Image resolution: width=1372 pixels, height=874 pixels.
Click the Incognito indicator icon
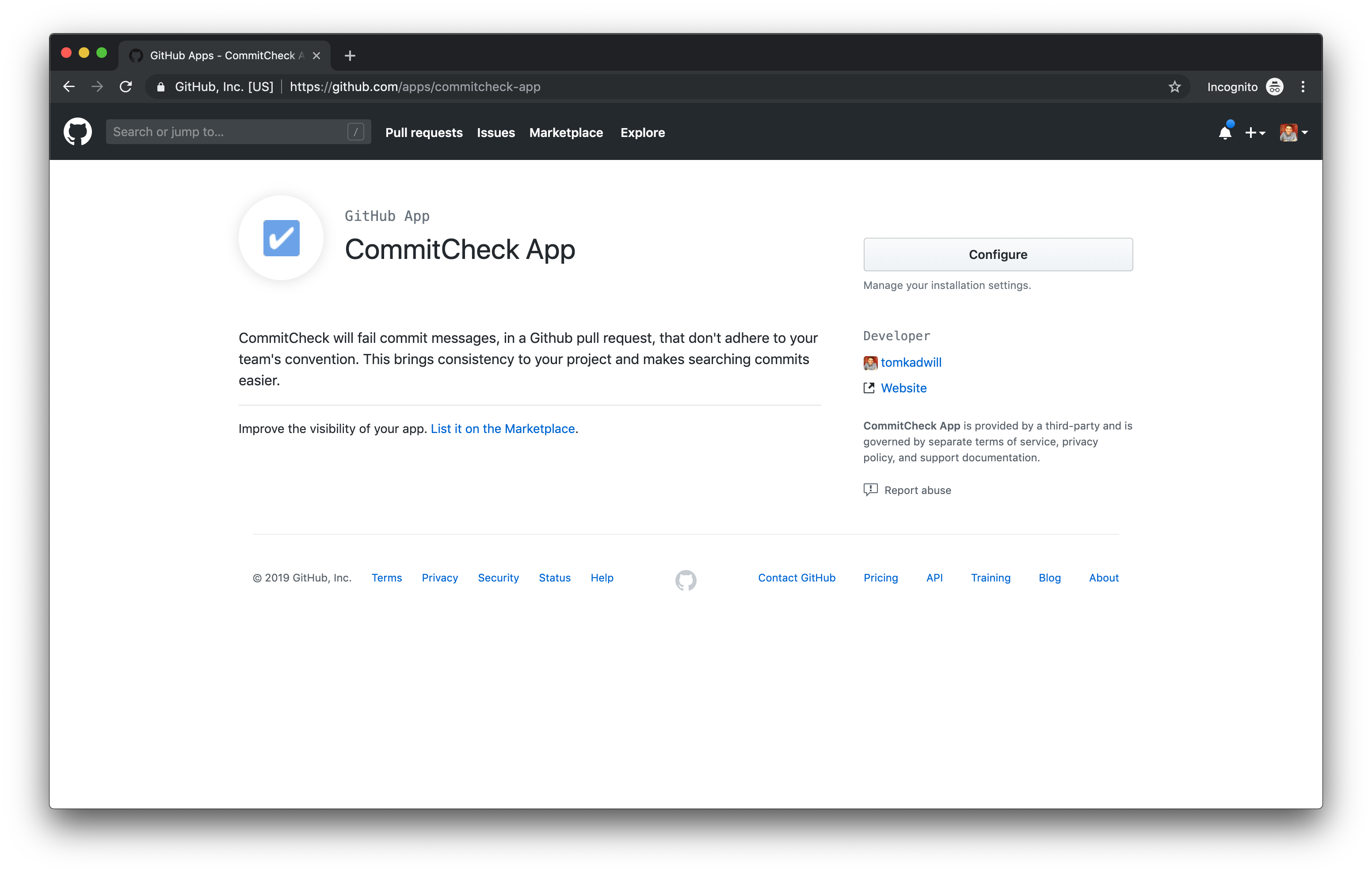(1275, 87)
